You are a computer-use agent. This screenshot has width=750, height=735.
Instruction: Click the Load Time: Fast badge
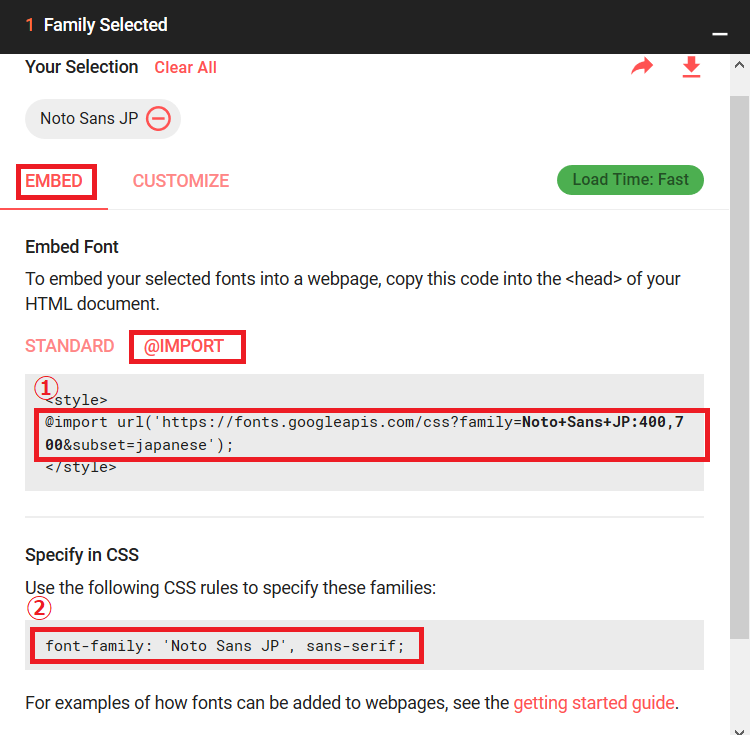coord(630,180)
